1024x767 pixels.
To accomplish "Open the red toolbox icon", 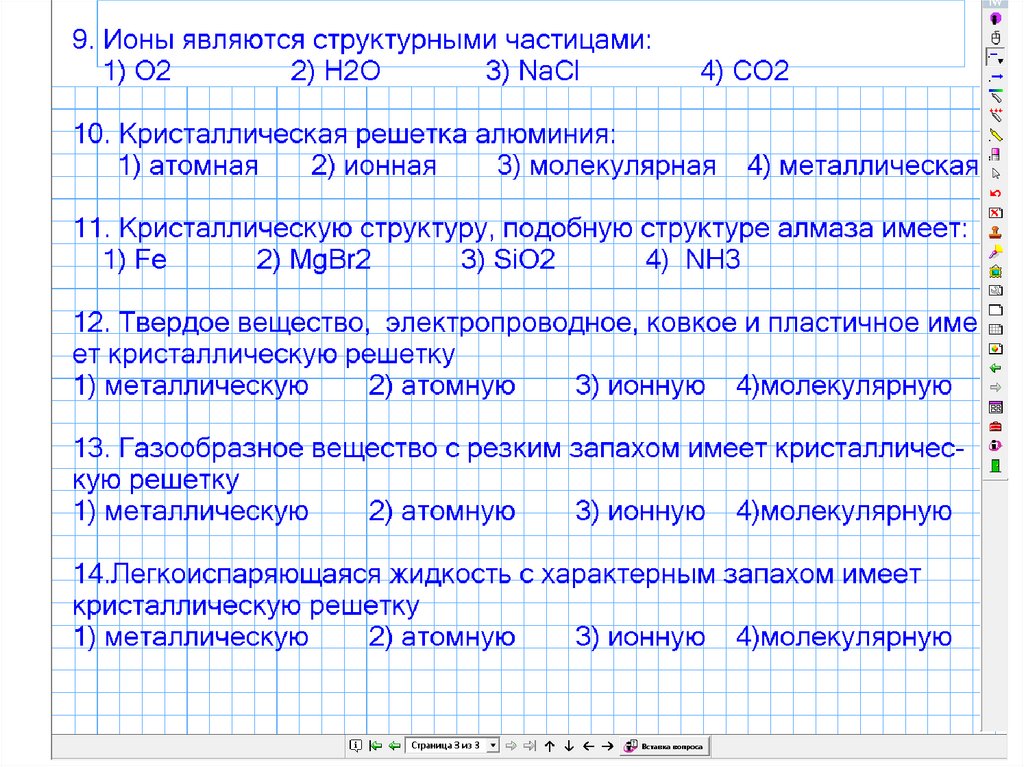I will [995, 427].
